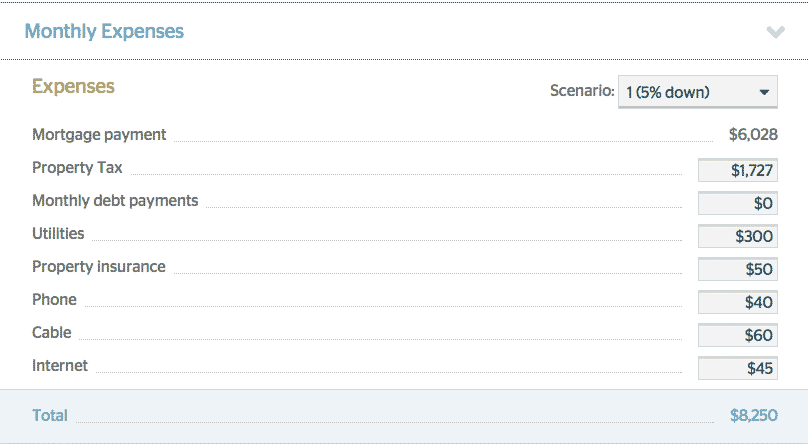Change the Property insurance value field
Screen dimensions: 808x444
click(x=737, y=269)
